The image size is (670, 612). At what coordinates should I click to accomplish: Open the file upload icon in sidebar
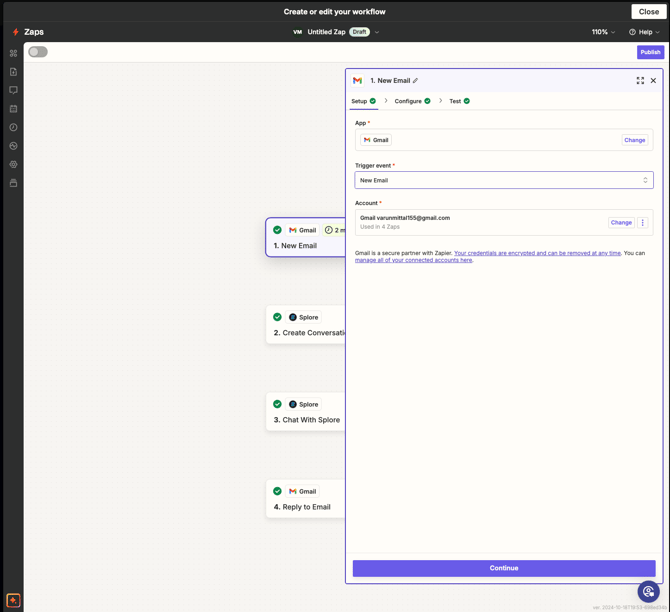pos(14,72)
